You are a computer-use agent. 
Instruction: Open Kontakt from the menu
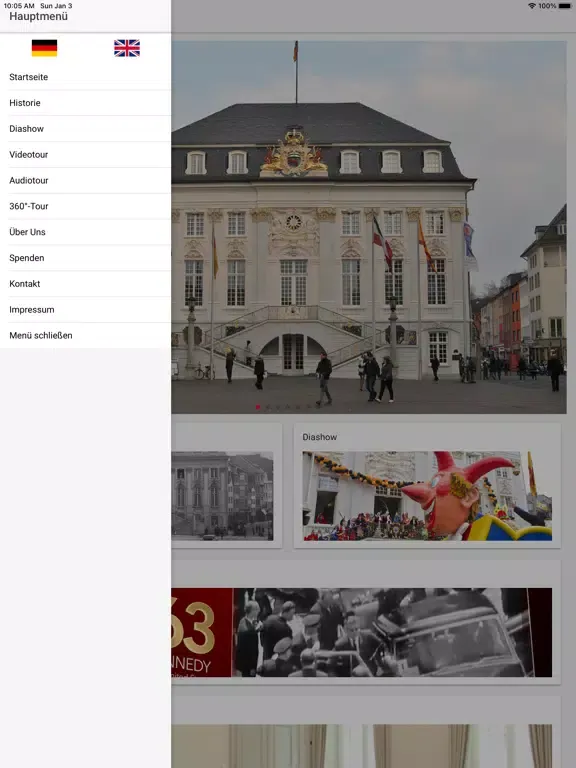tap(85, 284)
